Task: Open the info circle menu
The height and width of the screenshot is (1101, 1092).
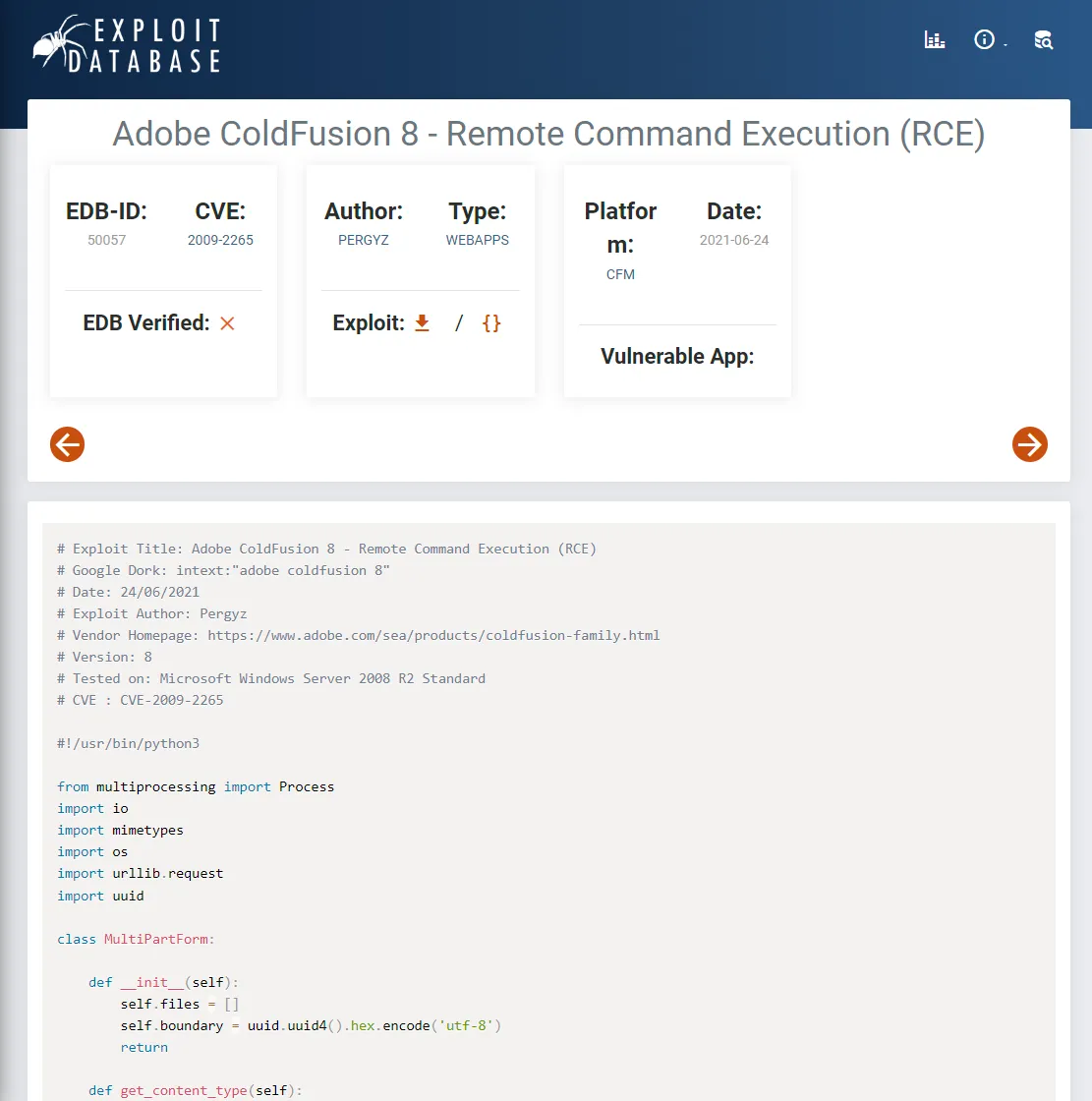Action: pyautogui.click(x=984, y=40)
